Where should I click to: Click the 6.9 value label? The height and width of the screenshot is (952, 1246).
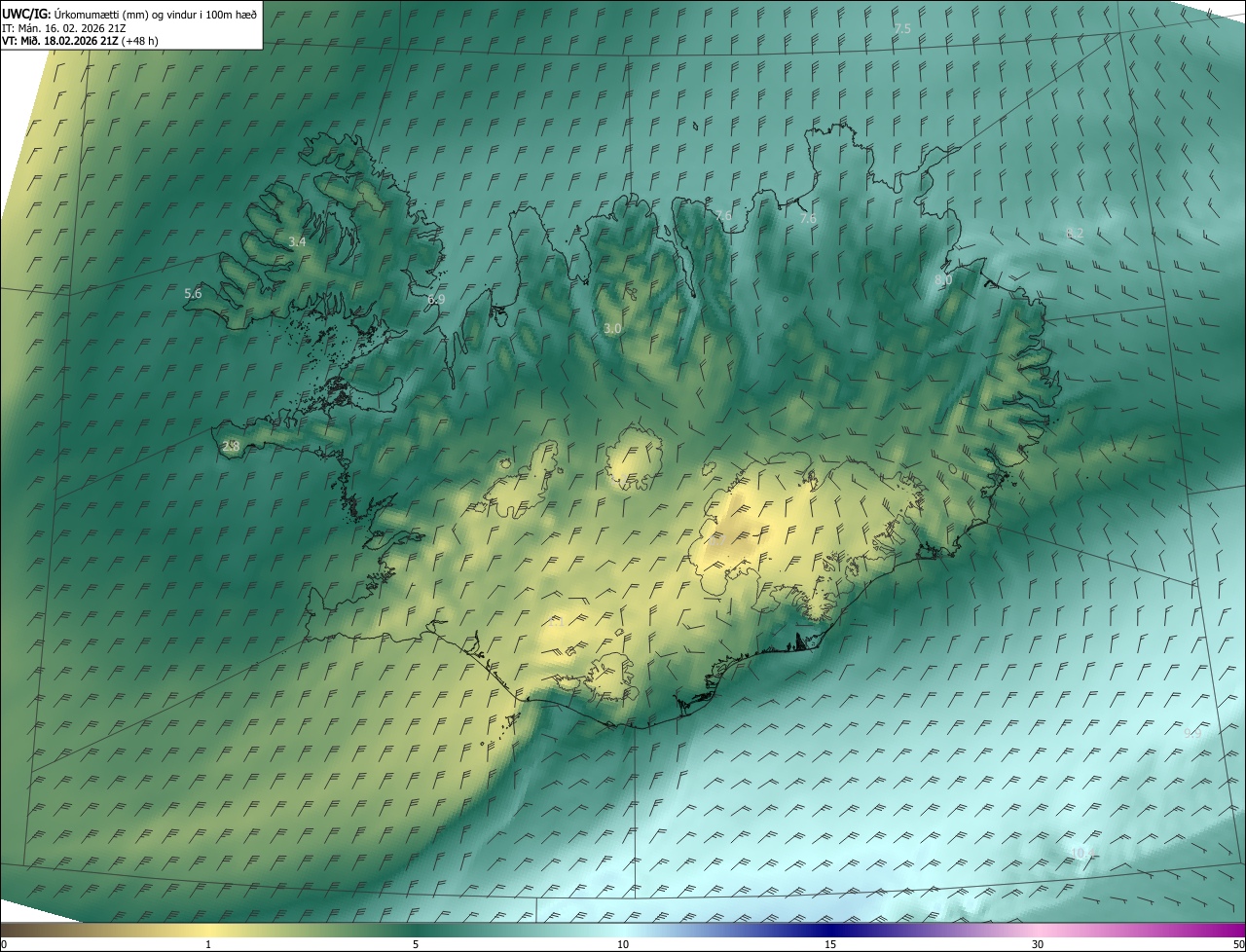[436, 299]
